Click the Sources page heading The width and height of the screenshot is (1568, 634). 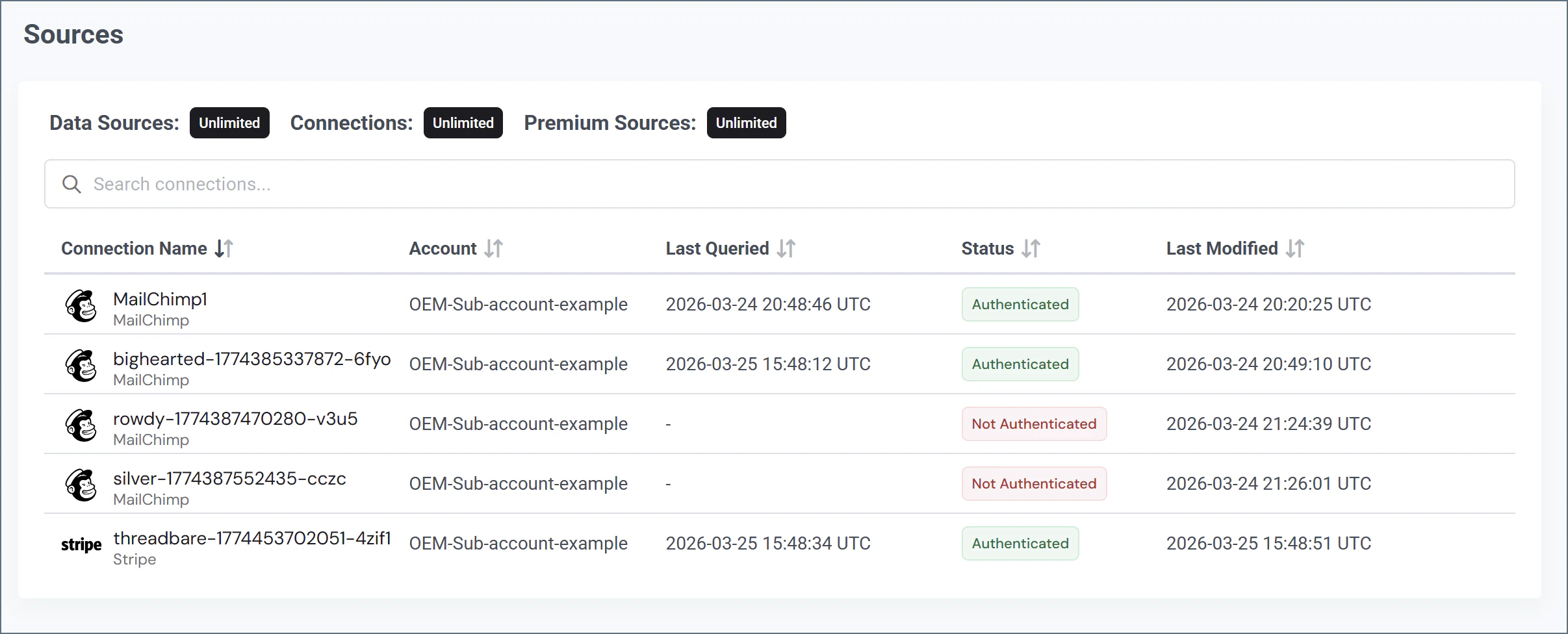point(73,34)
